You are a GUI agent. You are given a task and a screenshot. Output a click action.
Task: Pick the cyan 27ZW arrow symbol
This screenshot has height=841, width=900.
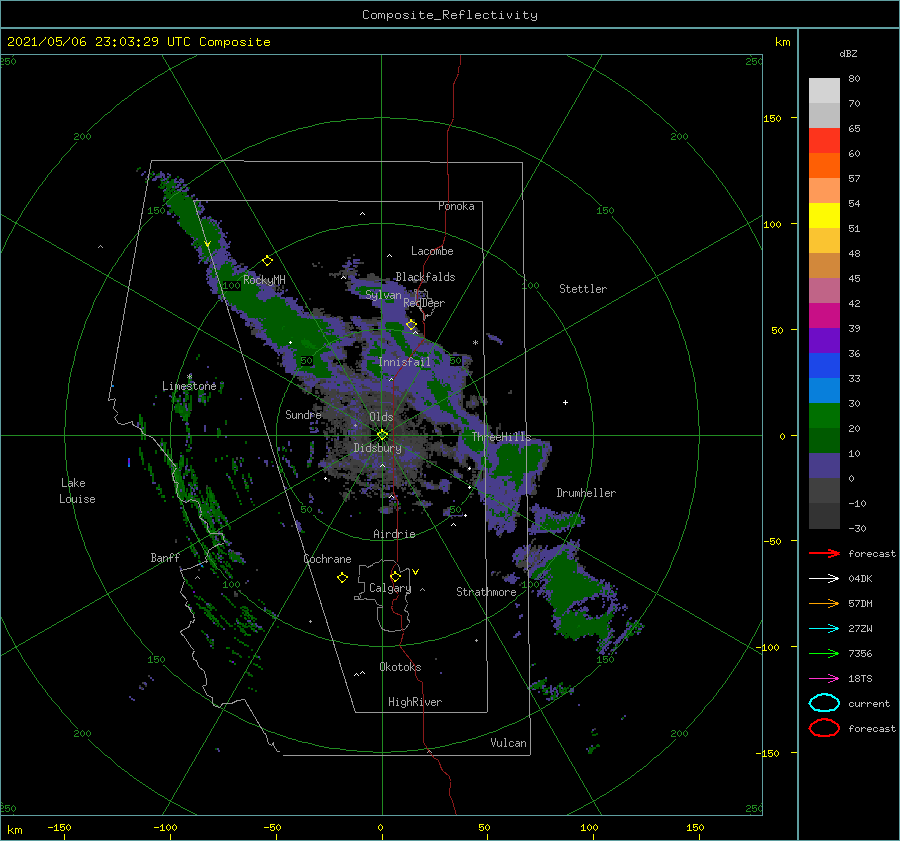pos(824,629)
